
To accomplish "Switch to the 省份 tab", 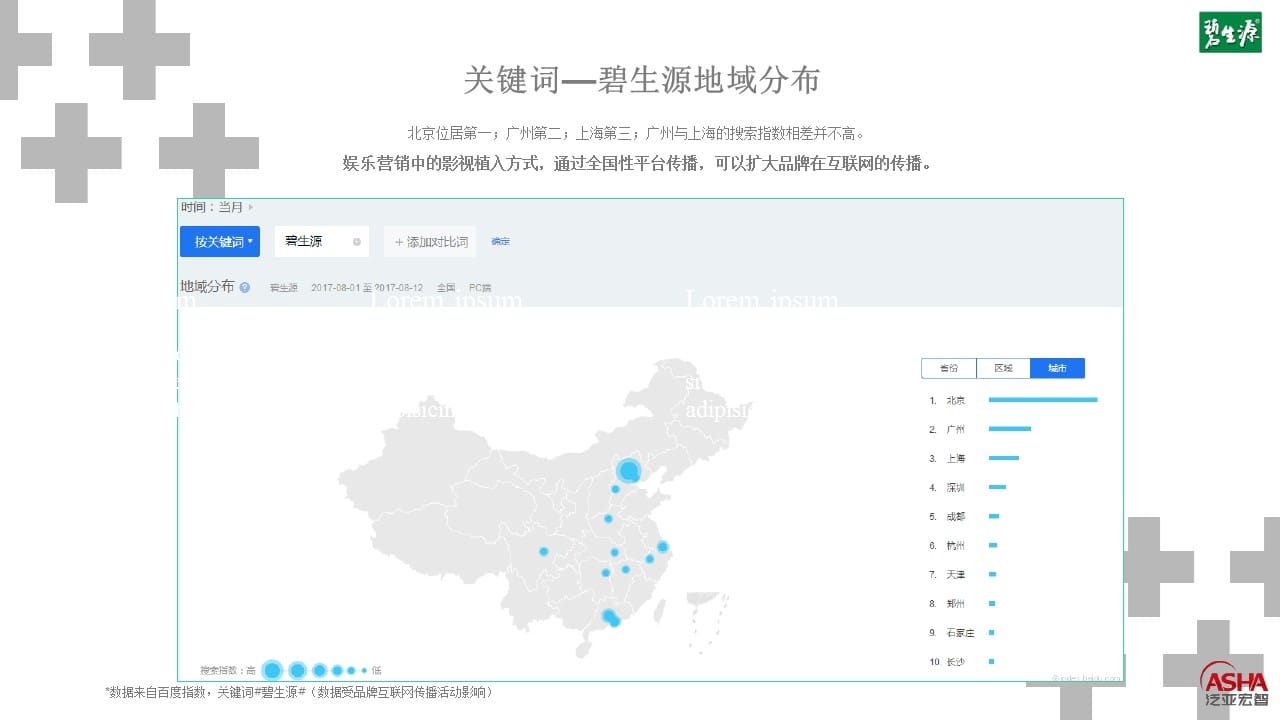I will pyautogui.click(x=949, y=368).
